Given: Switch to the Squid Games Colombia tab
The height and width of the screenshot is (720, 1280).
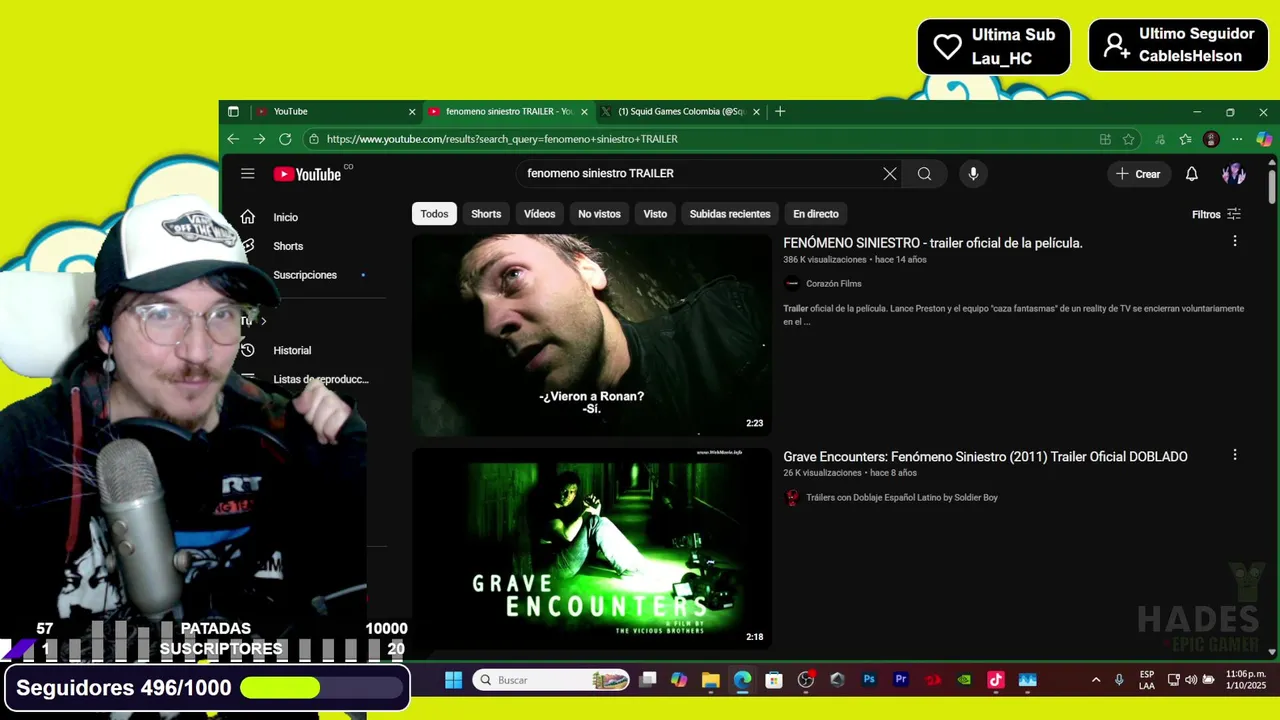Looking at the screenshot, I should (x=680, y=112).
